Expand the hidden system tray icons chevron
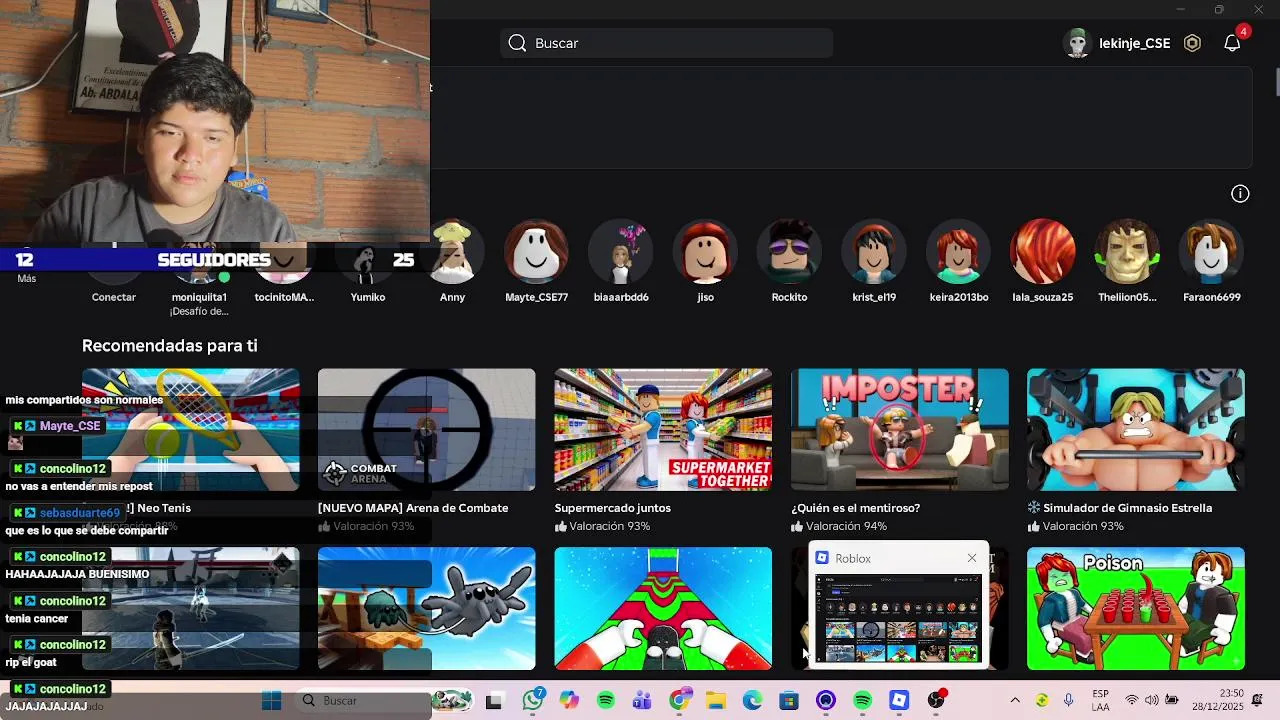The image size is (1280, 720). [1015, 701]
